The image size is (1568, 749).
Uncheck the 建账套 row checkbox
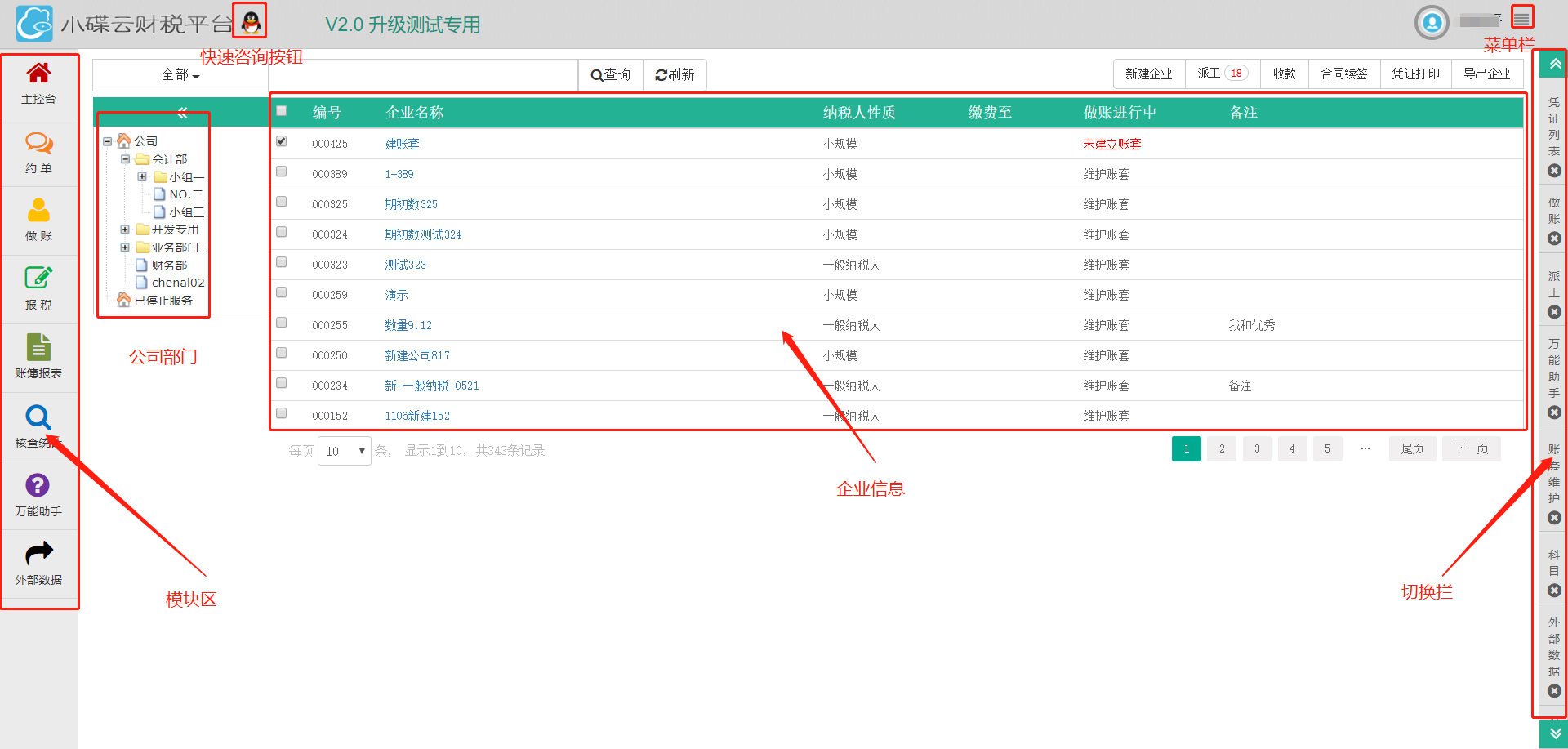282,140
